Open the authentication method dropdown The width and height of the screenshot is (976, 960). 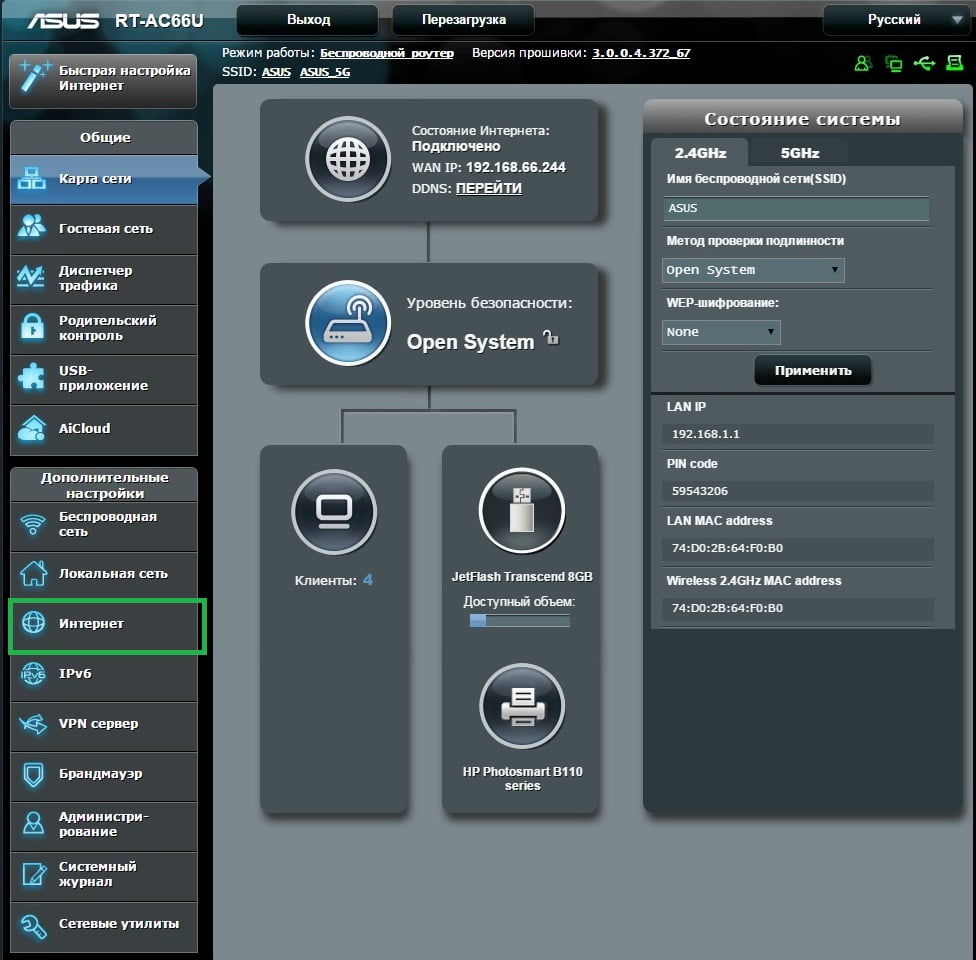pyautogui.click(x=753, y=270)
